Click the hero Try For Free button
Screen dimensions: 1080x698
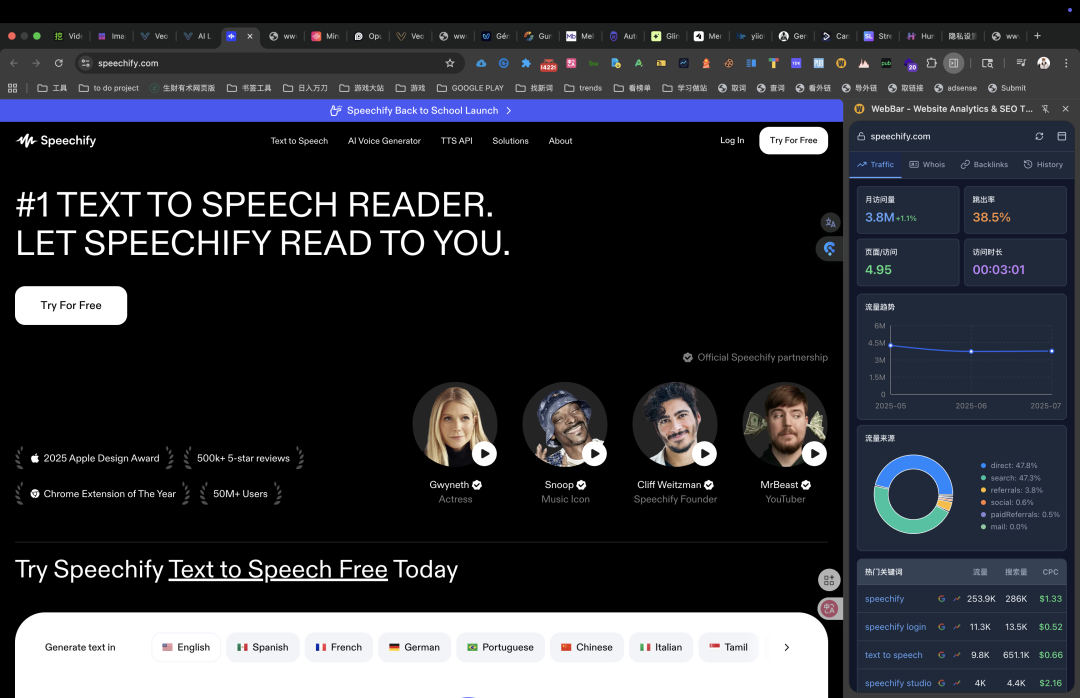[x=71, y=305]
